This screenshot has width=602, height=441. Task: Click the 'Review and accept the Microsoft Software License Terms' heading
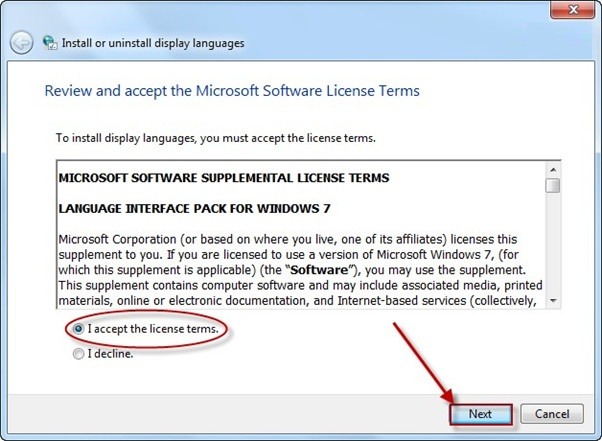(232, 91)
